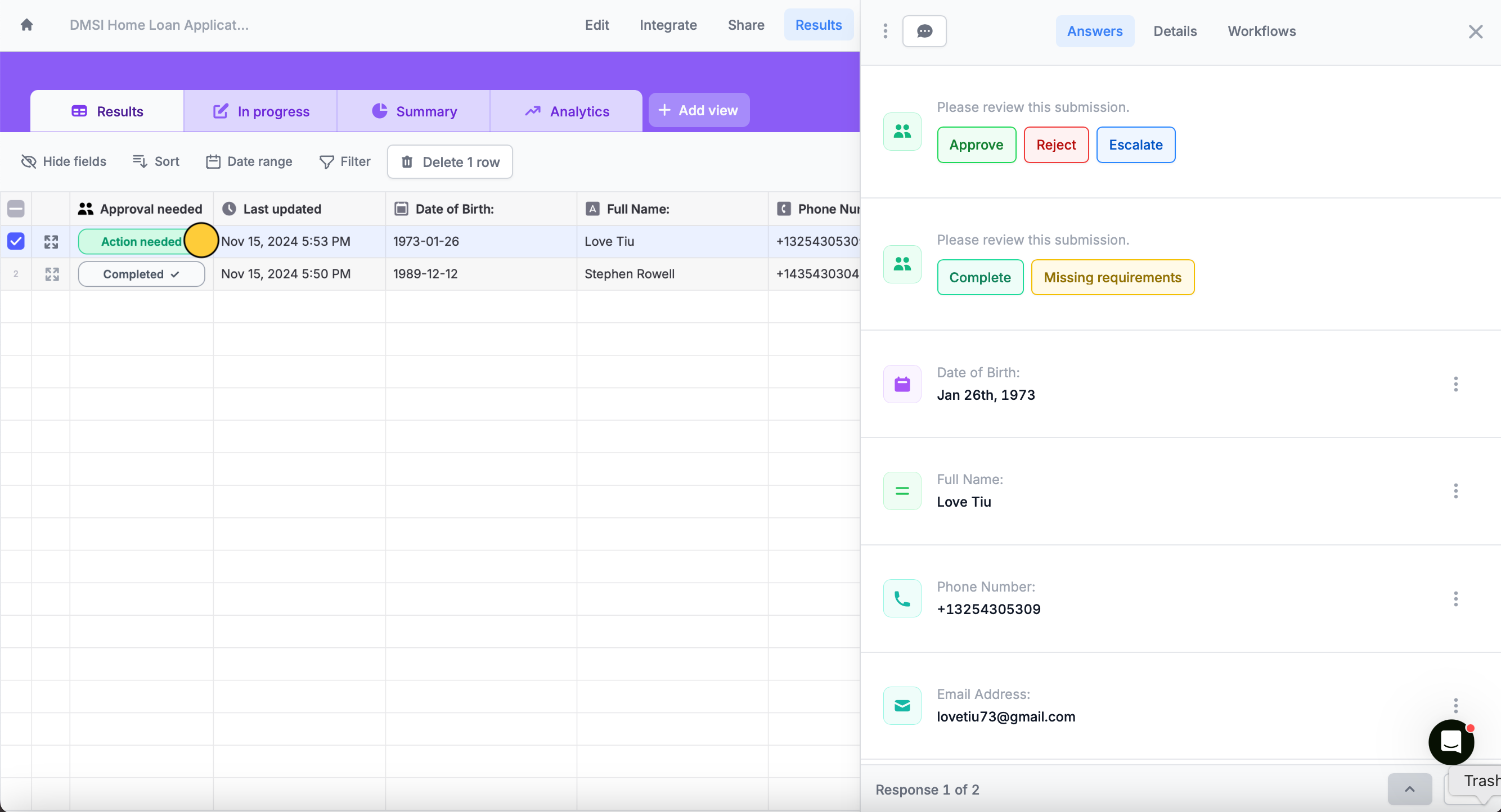
Task: Go to the home icon
Action: click(26, 25)
